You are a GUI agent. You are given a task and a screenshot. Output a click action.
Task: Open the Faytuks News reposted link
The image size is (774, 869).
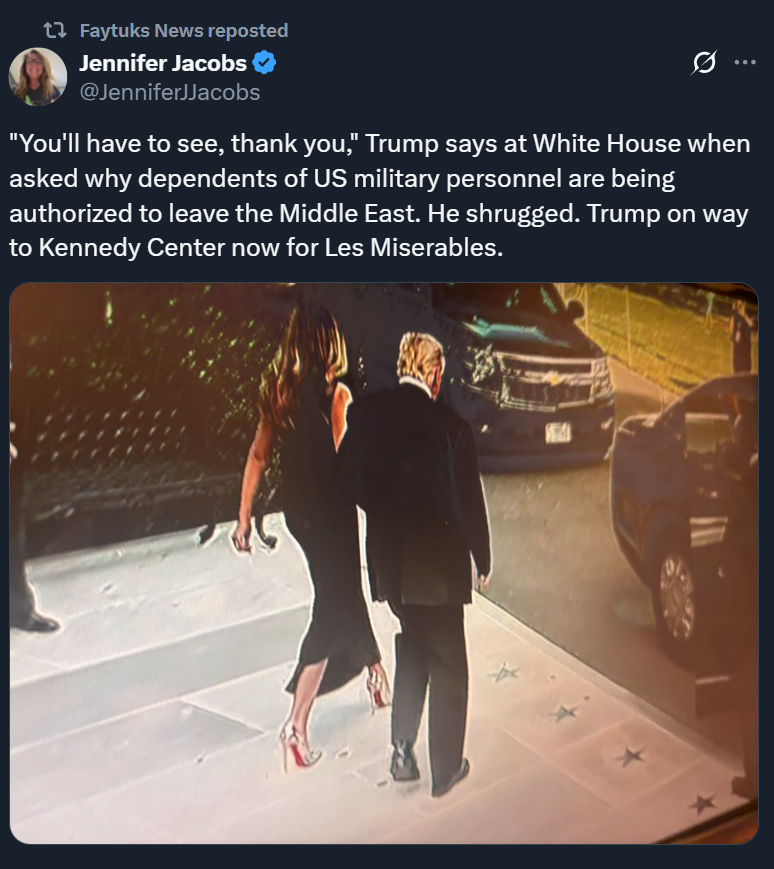[x=183, y=30]
